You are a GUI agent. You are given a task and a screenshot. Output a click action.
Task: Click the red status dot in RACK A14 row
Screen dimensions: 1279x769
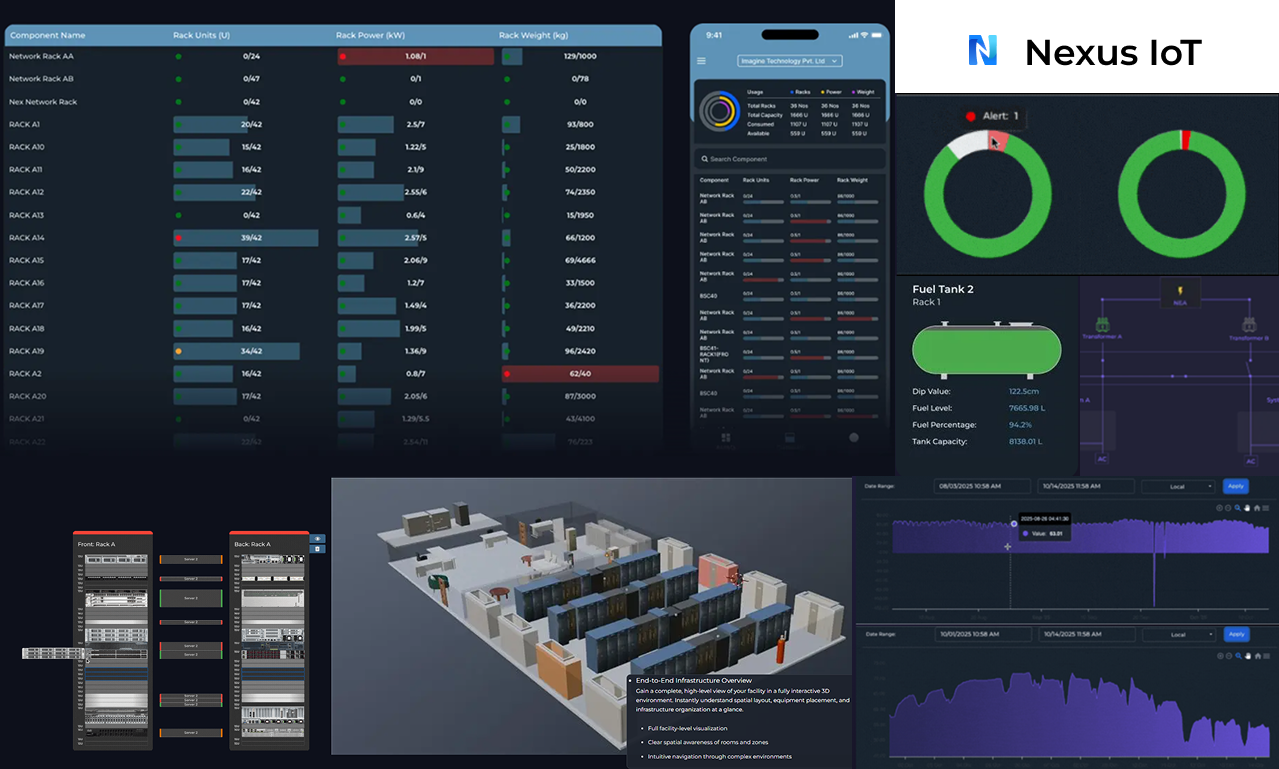[178, 238]
